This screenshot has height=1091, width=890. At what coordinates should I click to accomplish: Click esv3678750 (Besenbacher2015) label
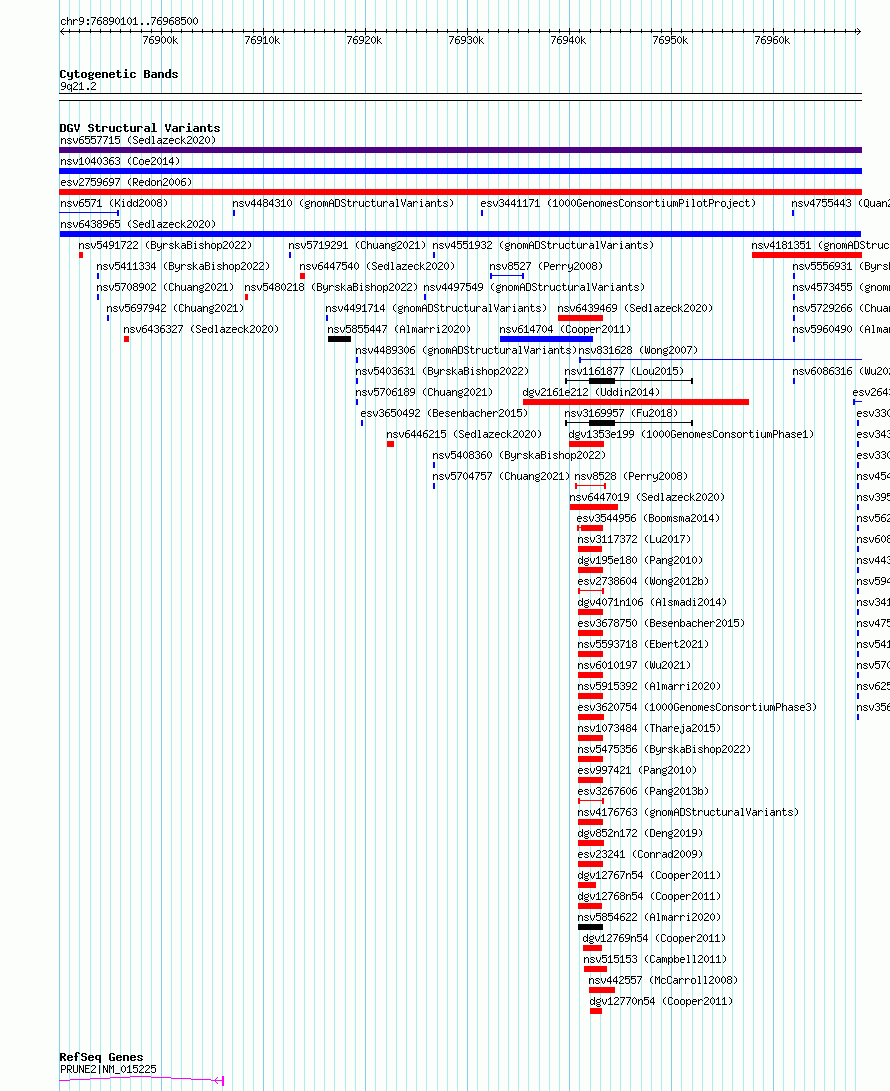662,623
